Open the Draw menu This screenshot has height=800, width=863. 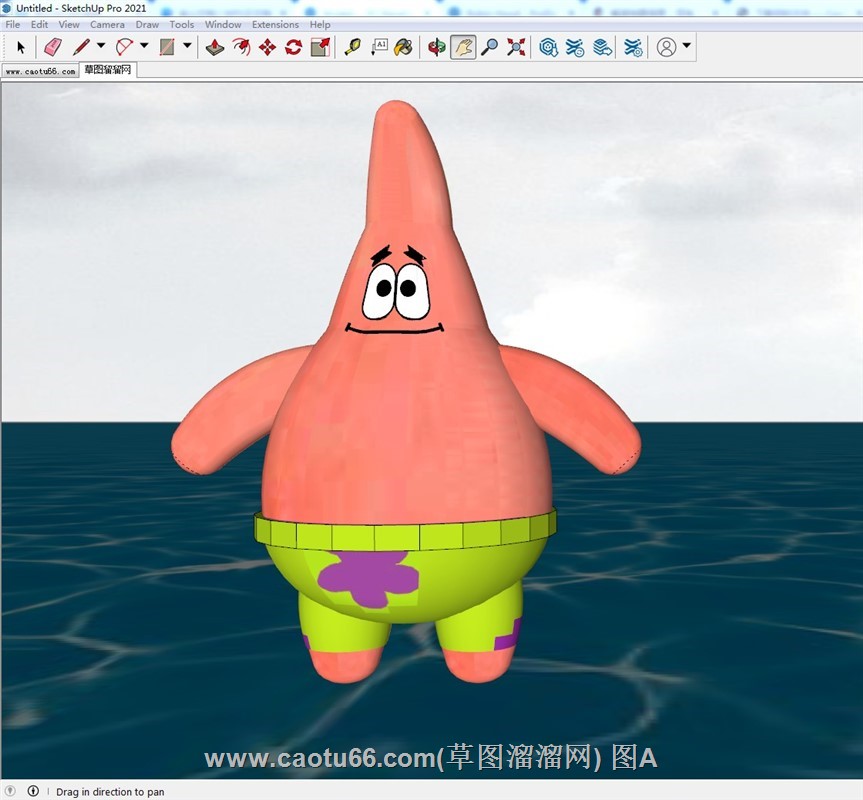[147, 24]
